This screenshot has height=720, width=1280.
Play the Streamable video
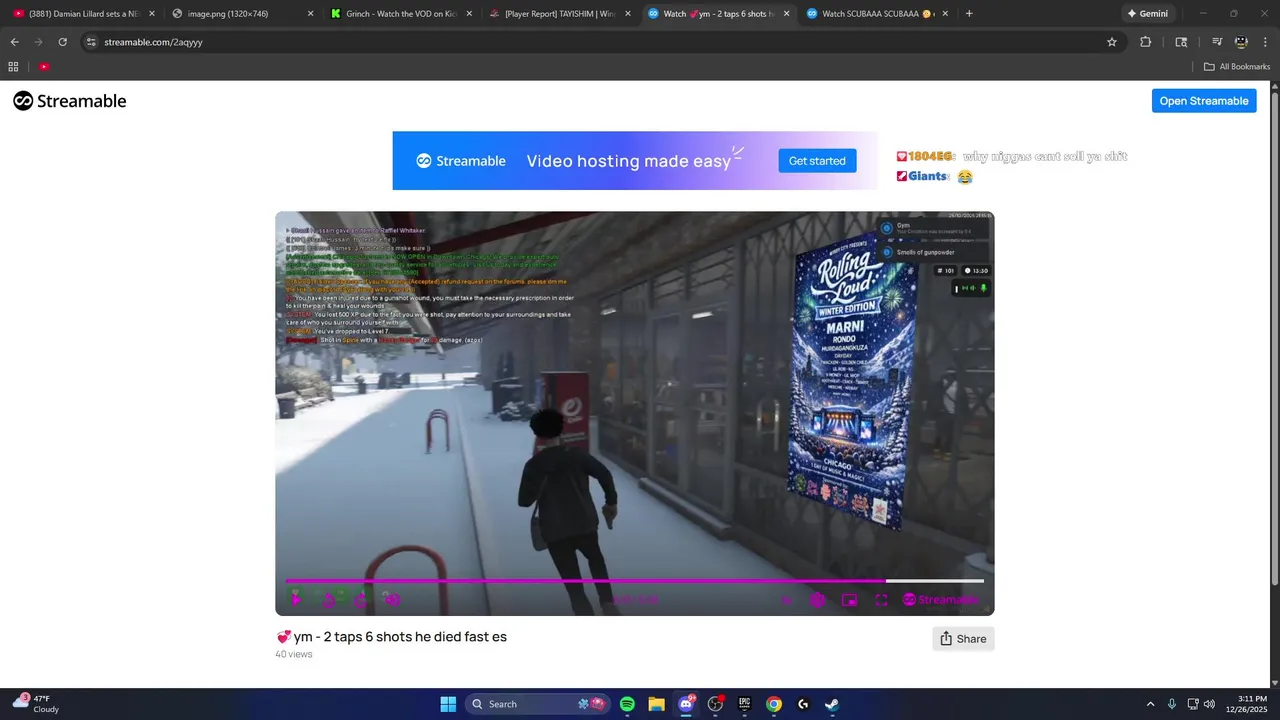(296, 600)
